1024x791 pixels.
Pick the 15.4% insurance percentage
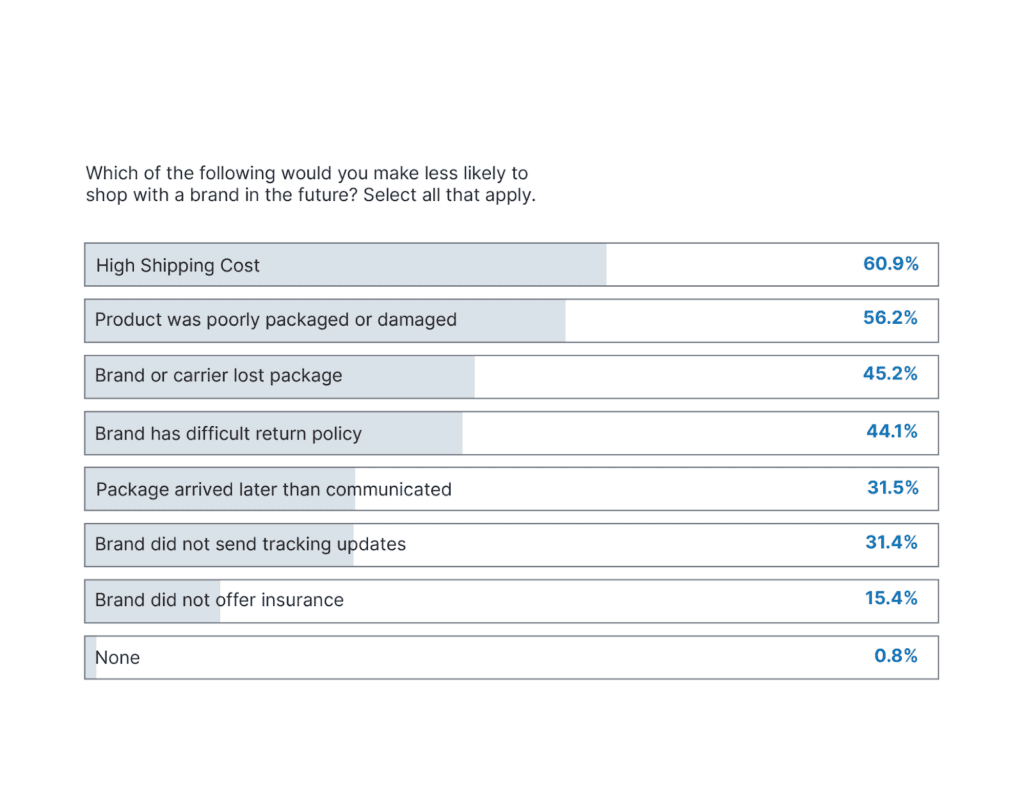click(x=891, y=598)
